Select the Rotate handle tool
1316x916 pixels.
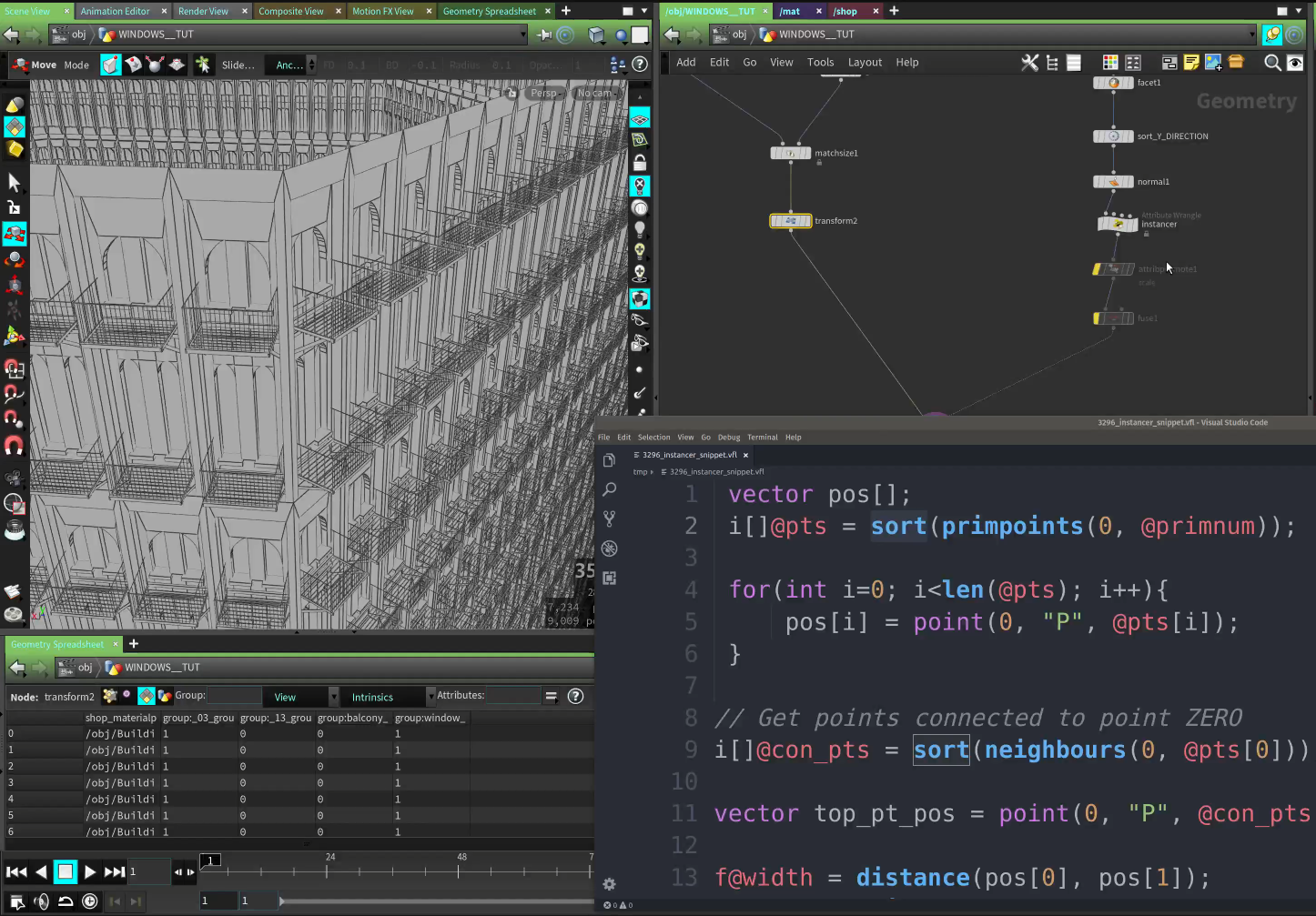[15, 259]
